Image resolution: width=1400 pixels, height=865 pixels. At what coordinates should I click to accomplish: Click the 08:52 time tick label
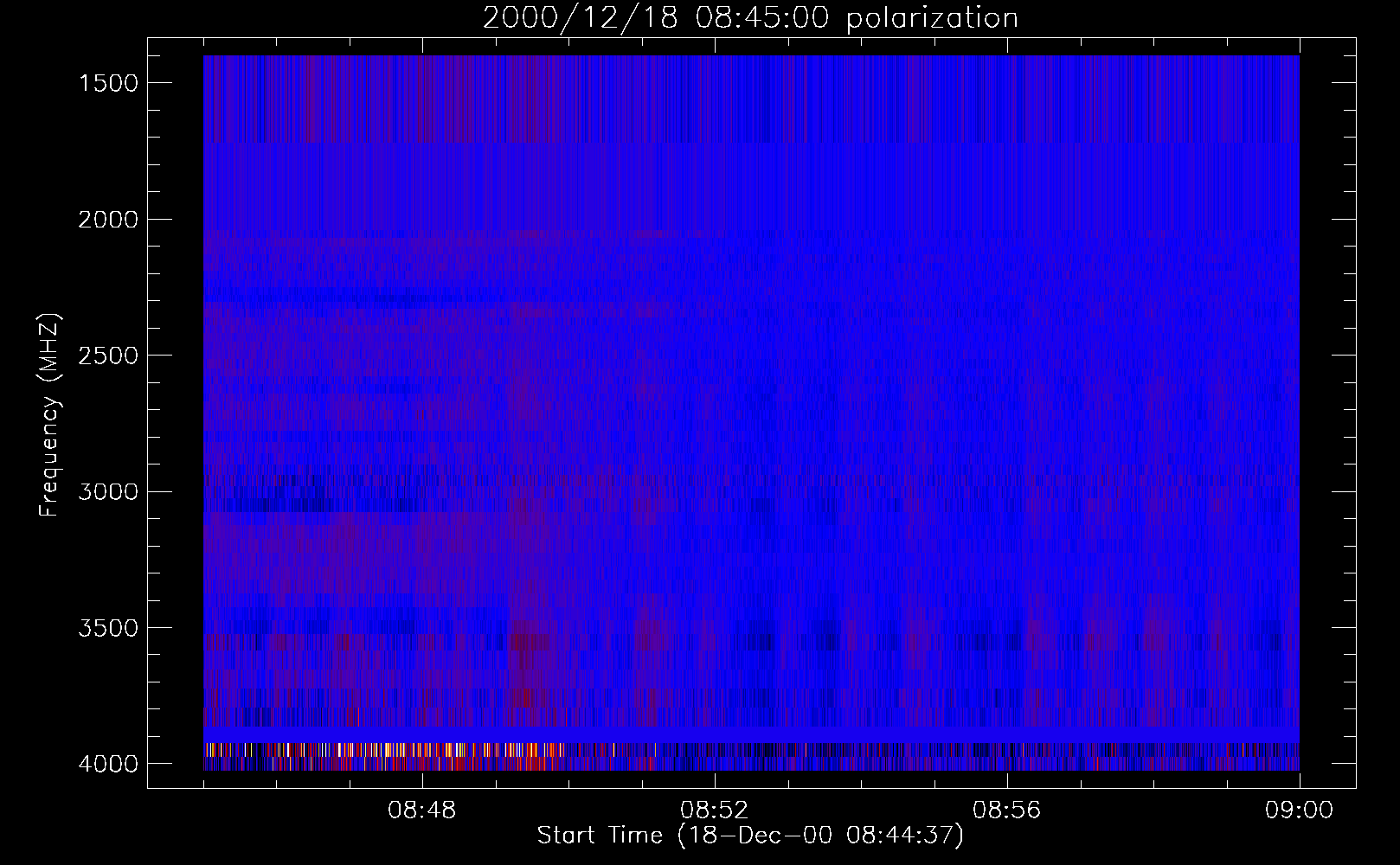click(715, 811)
